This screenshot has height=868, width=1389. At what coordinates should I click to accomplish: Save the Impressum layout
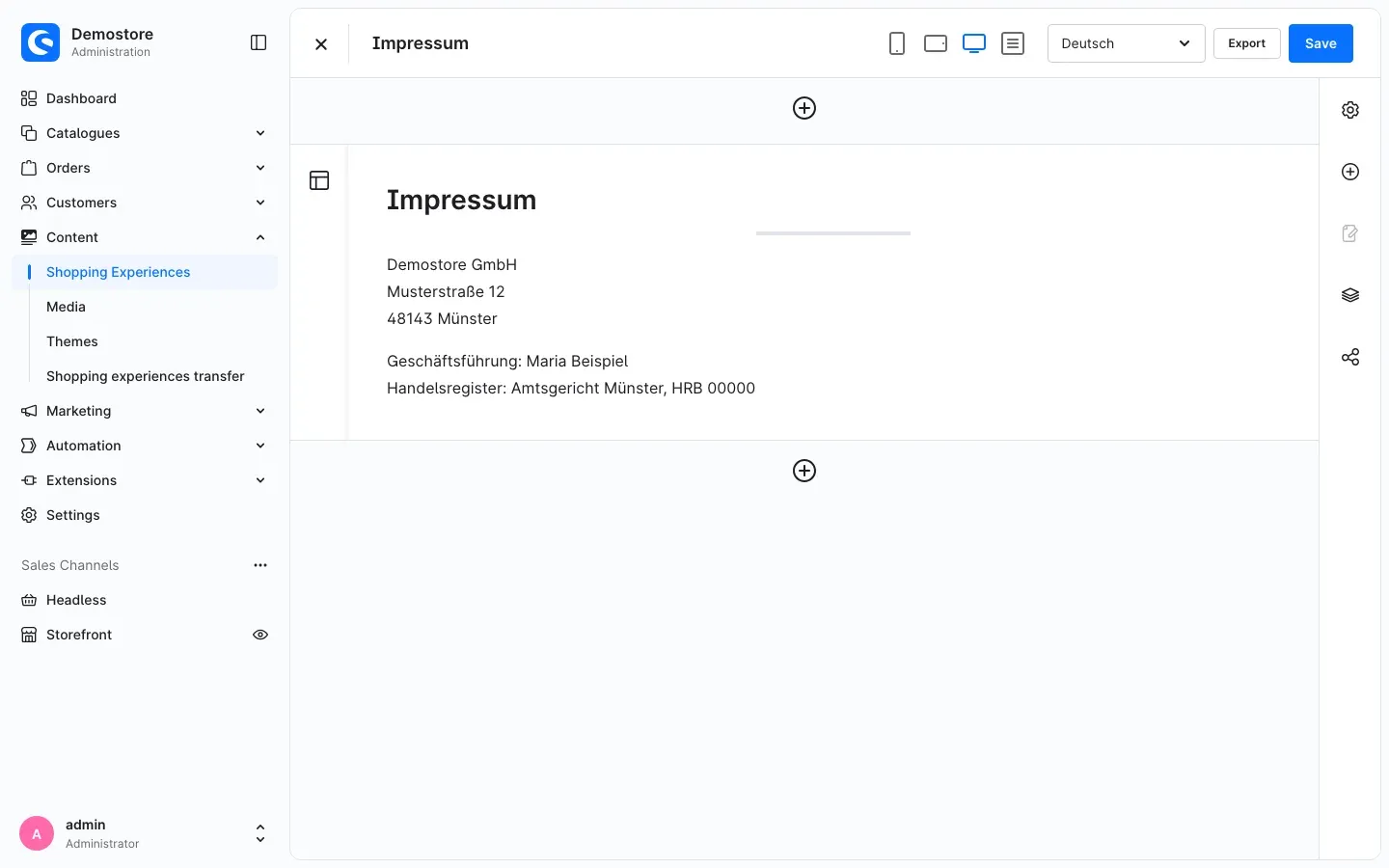[x=1321, y=43]
